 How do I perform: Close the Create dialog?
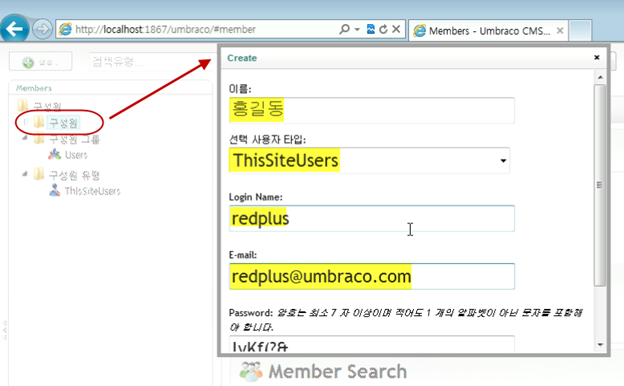pos(597,57)
